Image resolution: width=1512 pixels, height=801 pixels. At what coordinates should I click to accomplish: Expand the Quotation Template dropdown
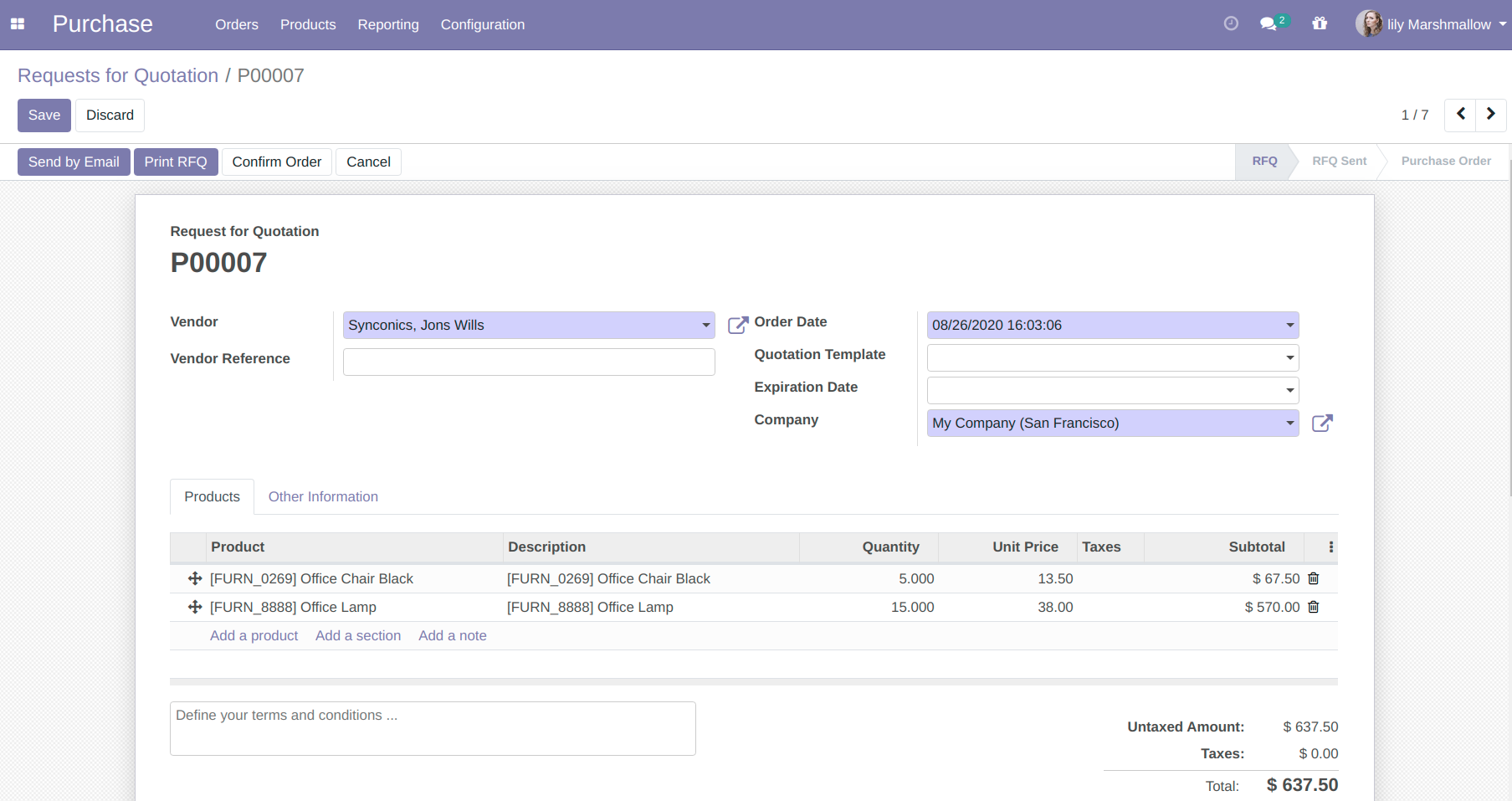(x=1289, y=358)
